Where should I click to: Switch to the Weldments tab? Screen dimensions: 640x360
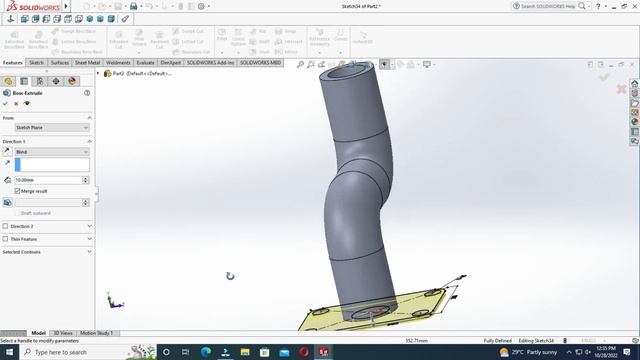click(118, 63)
